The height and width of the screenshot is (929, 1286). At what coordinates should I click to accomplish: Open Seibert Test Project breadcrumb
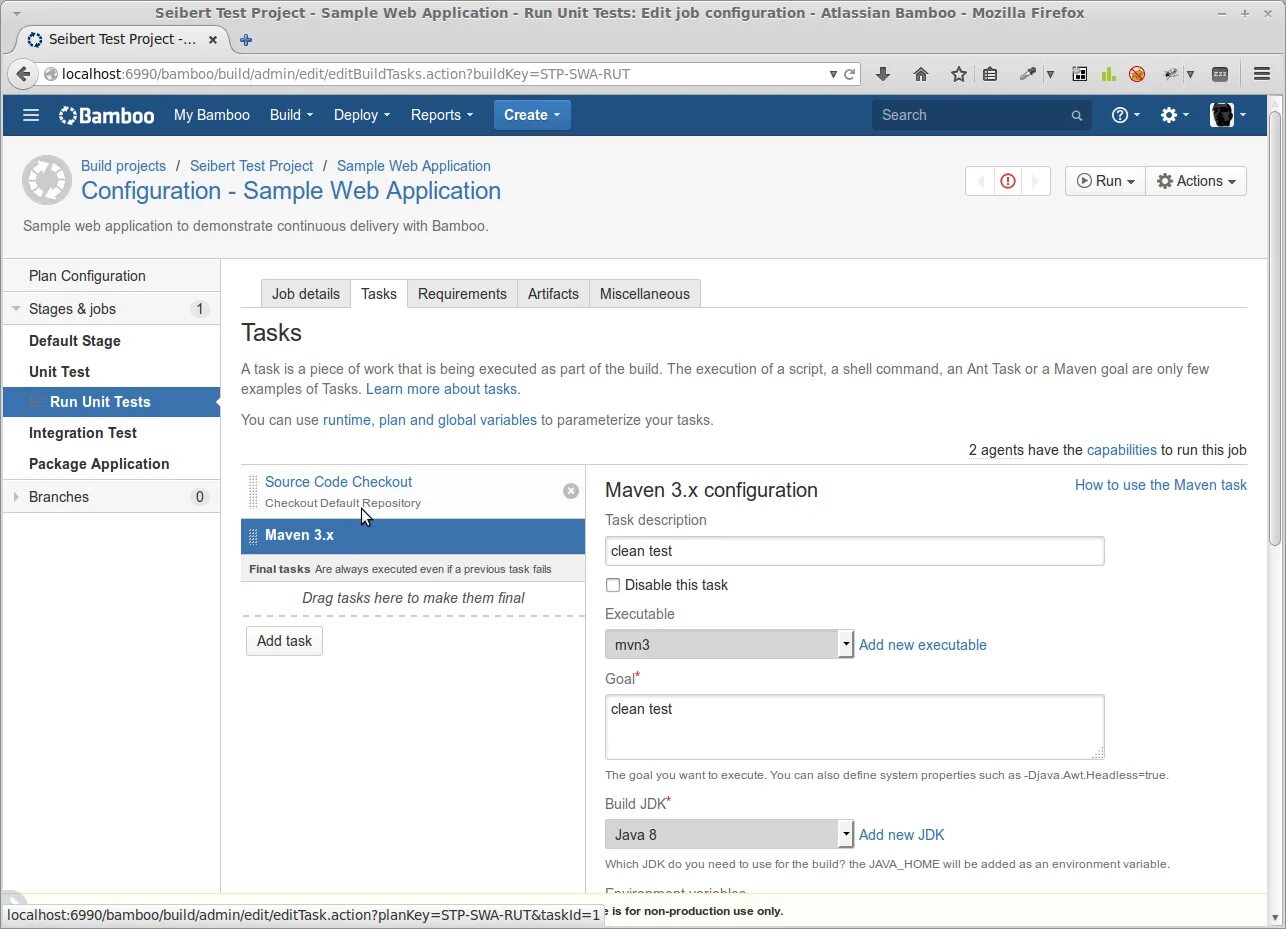[251, 166]
